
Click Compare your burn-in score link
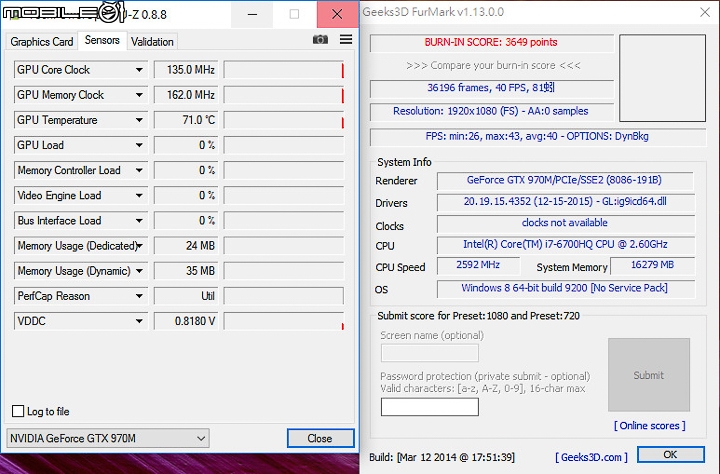[493, 66]
